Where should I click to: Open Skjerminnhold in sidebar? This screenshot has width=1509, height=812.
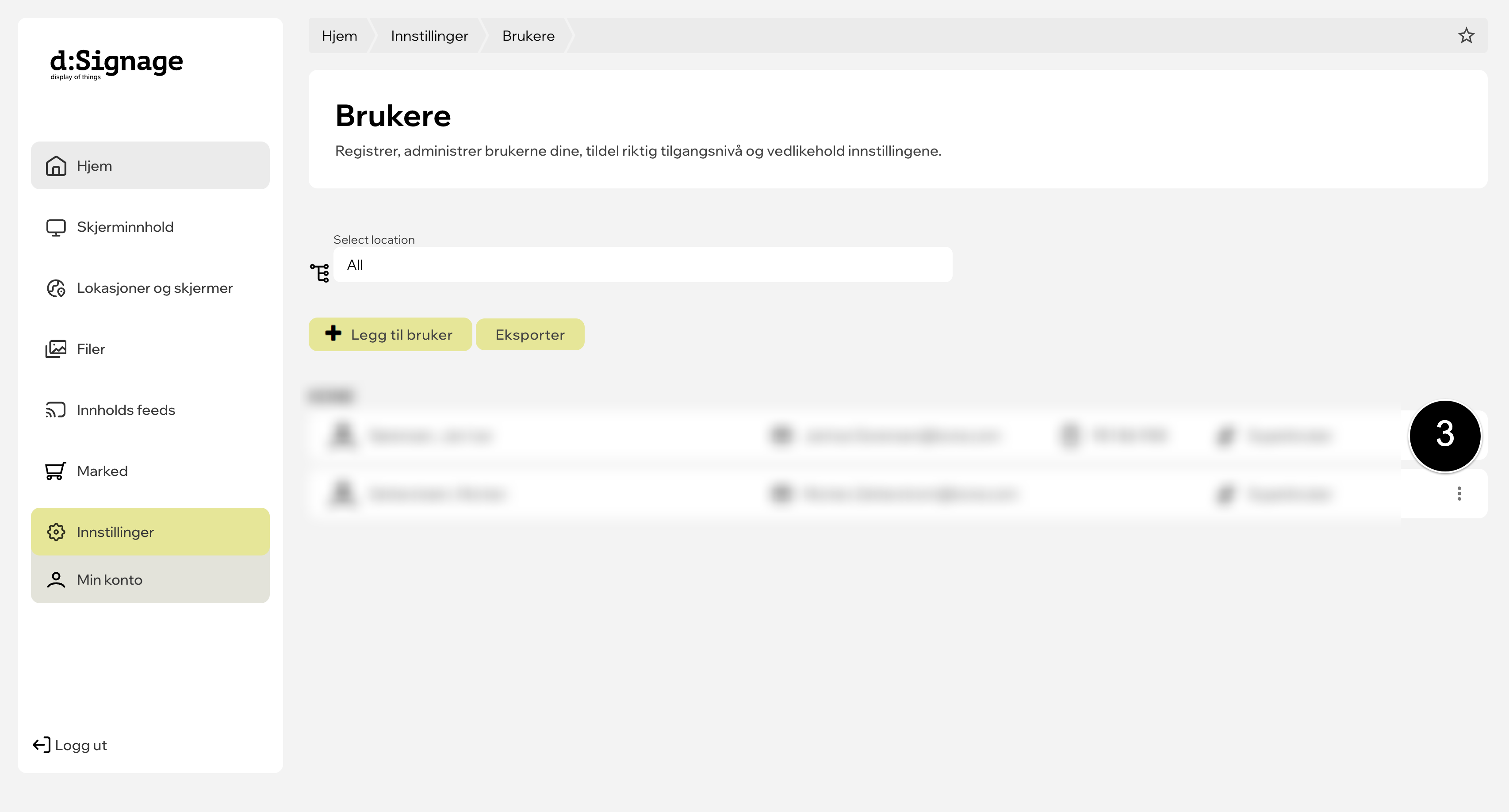[x=150, y=227]
